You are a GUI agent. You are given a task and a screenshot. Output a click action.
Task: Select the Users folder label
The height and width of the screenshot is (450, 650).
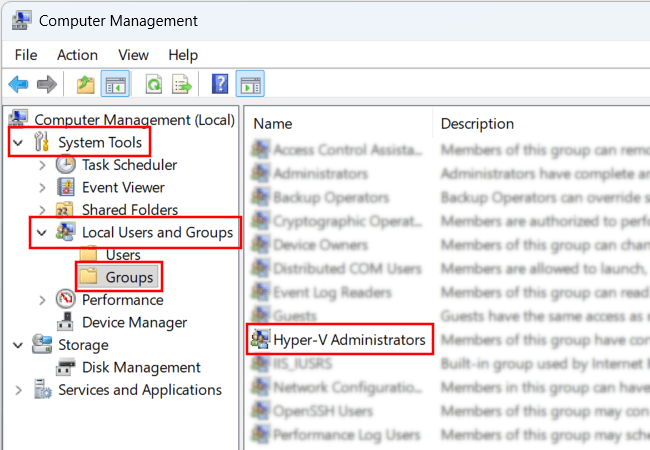pyautogui.click(x=123, y=254)
